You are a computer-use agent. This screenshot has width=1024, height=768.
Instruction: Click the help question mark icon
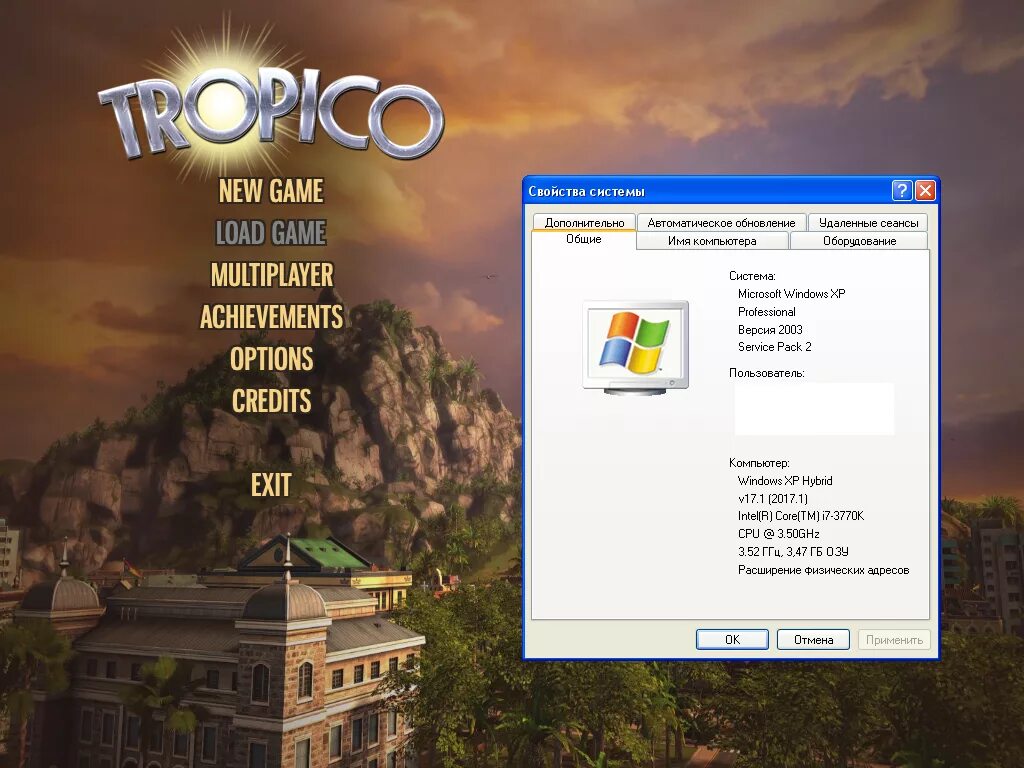pos(902,191)
